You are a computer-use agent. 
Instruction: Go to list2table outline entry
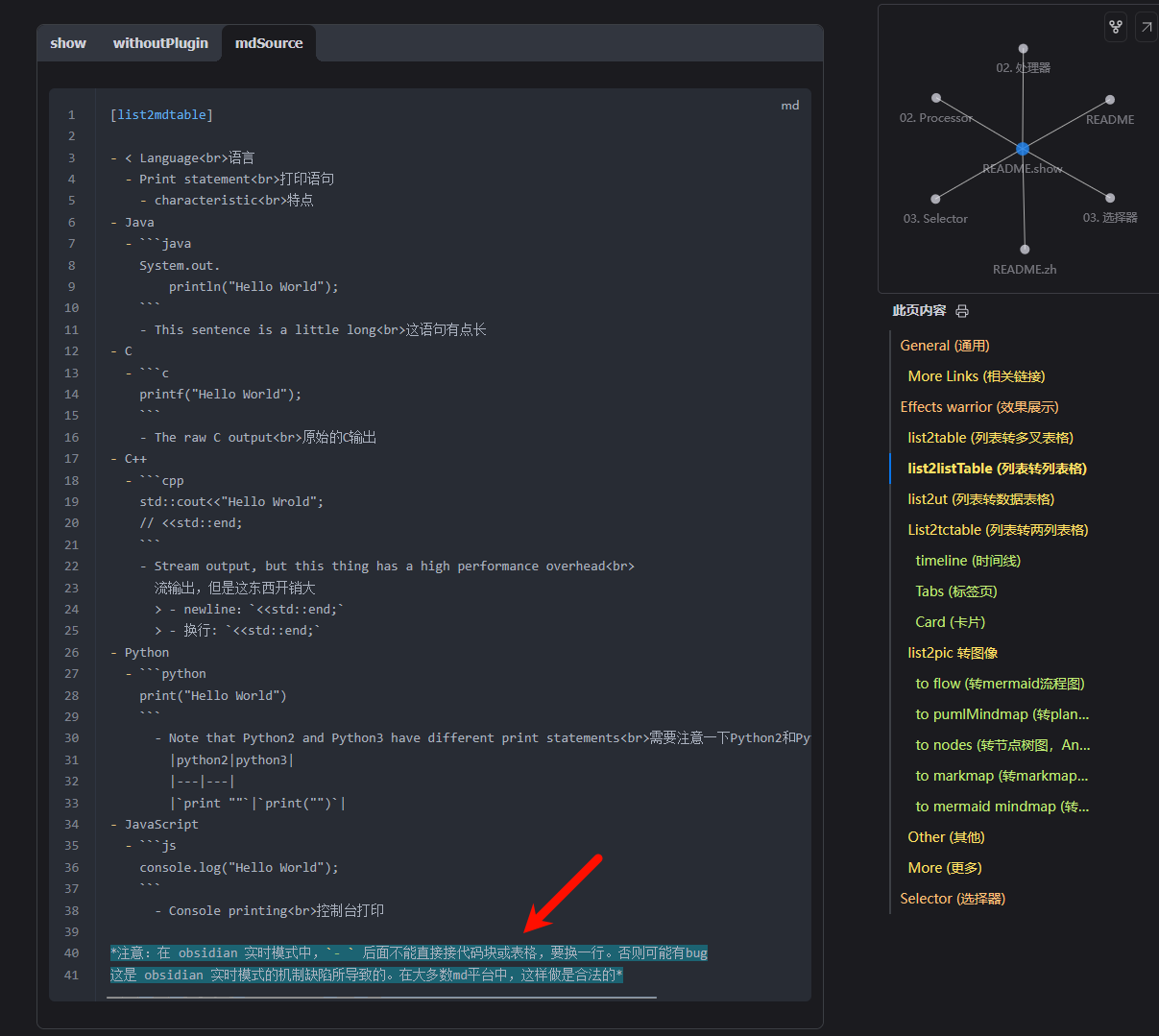tap(990, 438)
